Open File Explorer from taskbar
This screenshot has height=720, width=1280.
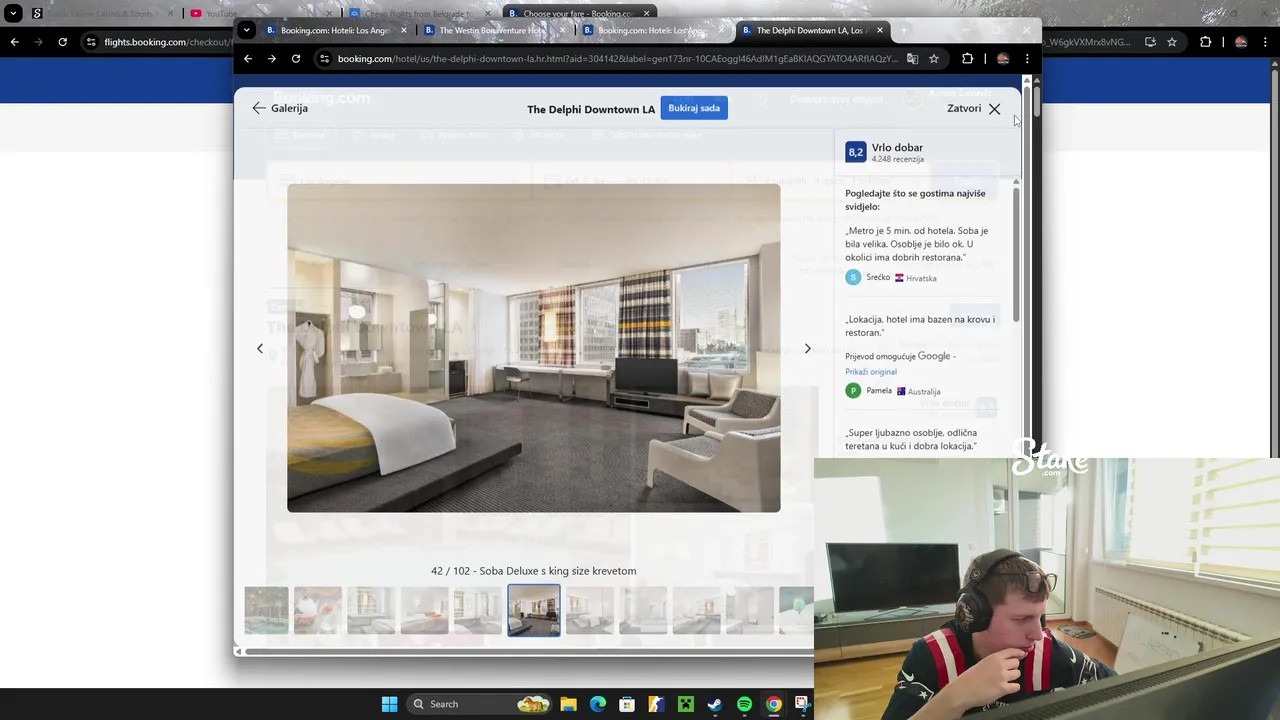tap(568, 704)
